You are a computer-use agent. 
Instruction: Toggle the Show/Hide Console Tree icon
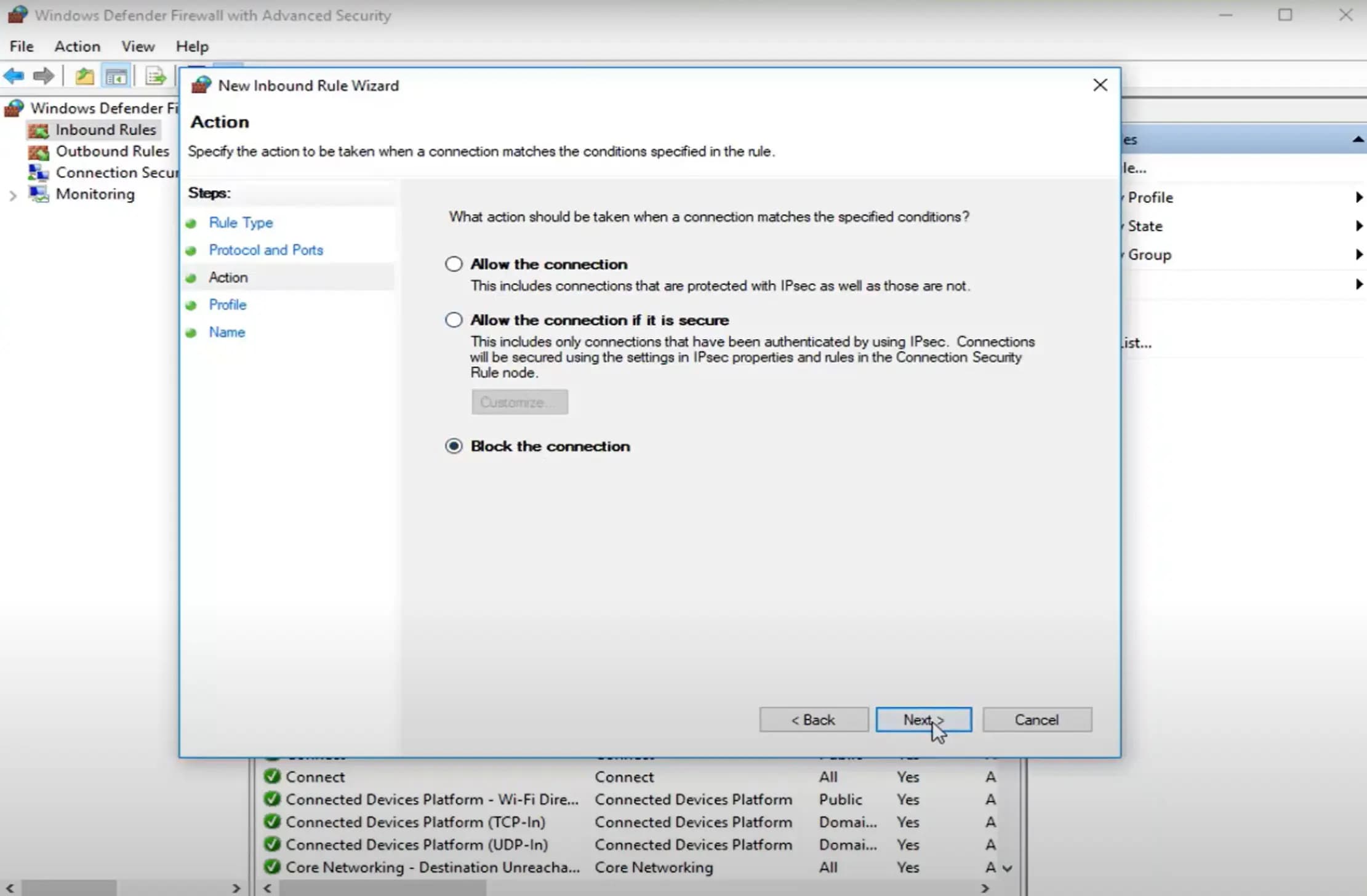point(116,76)
